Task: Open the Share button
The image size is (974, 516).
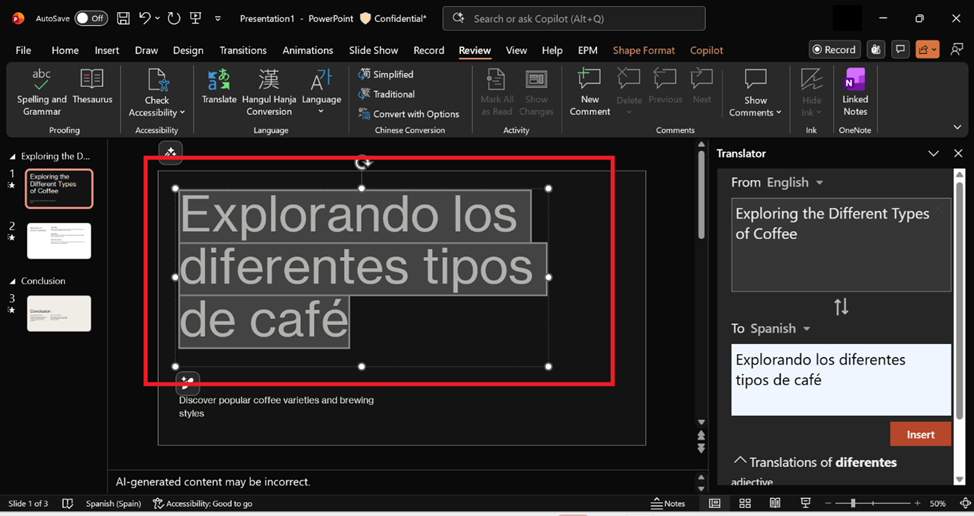Action: click(x=927, y=50)
